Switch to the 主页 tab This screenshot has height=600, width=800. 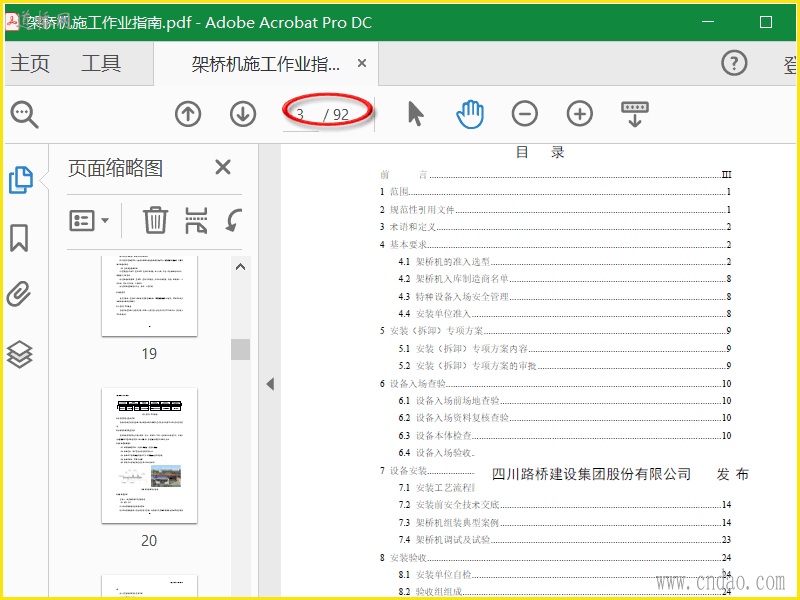click(30, 64)
